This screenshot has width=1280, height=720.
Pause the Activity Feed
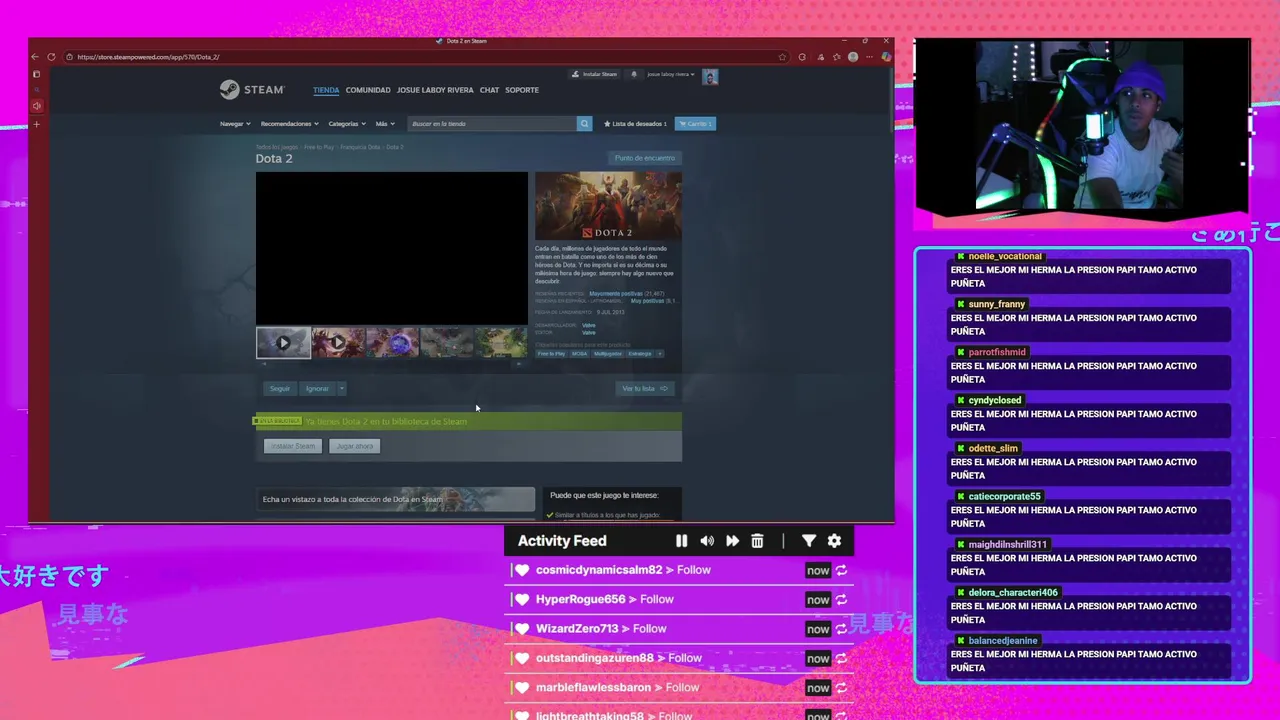coord(681,541)
